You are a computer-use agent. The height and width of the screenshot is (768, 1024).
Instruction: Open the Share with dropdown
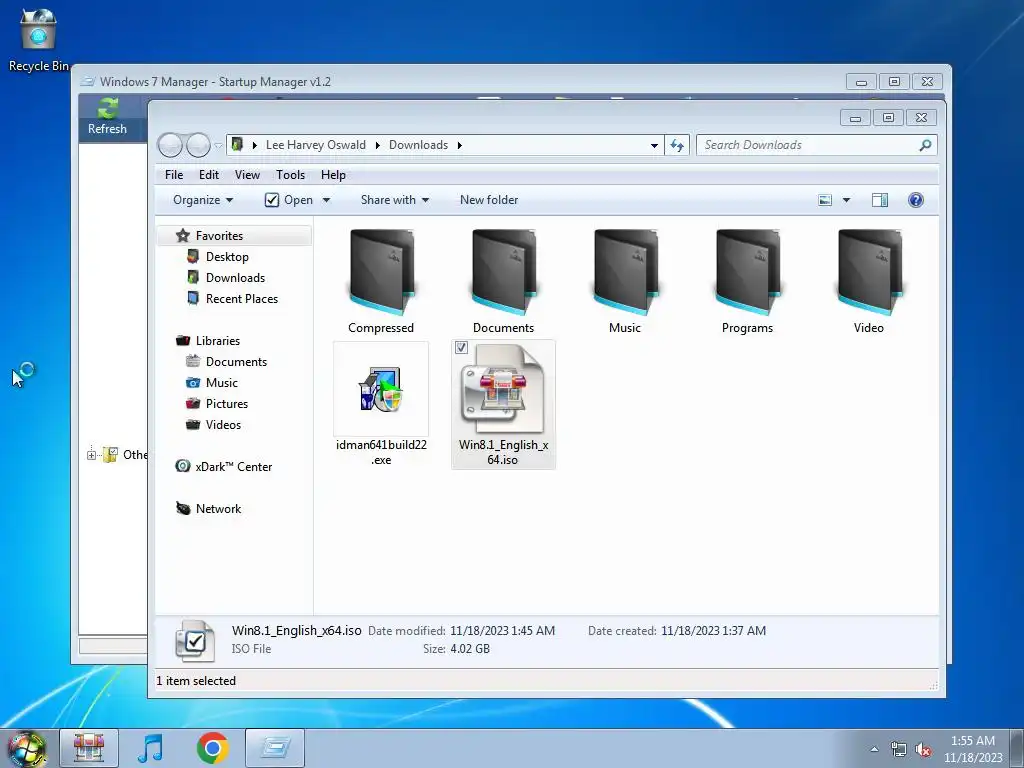(394, 200)
